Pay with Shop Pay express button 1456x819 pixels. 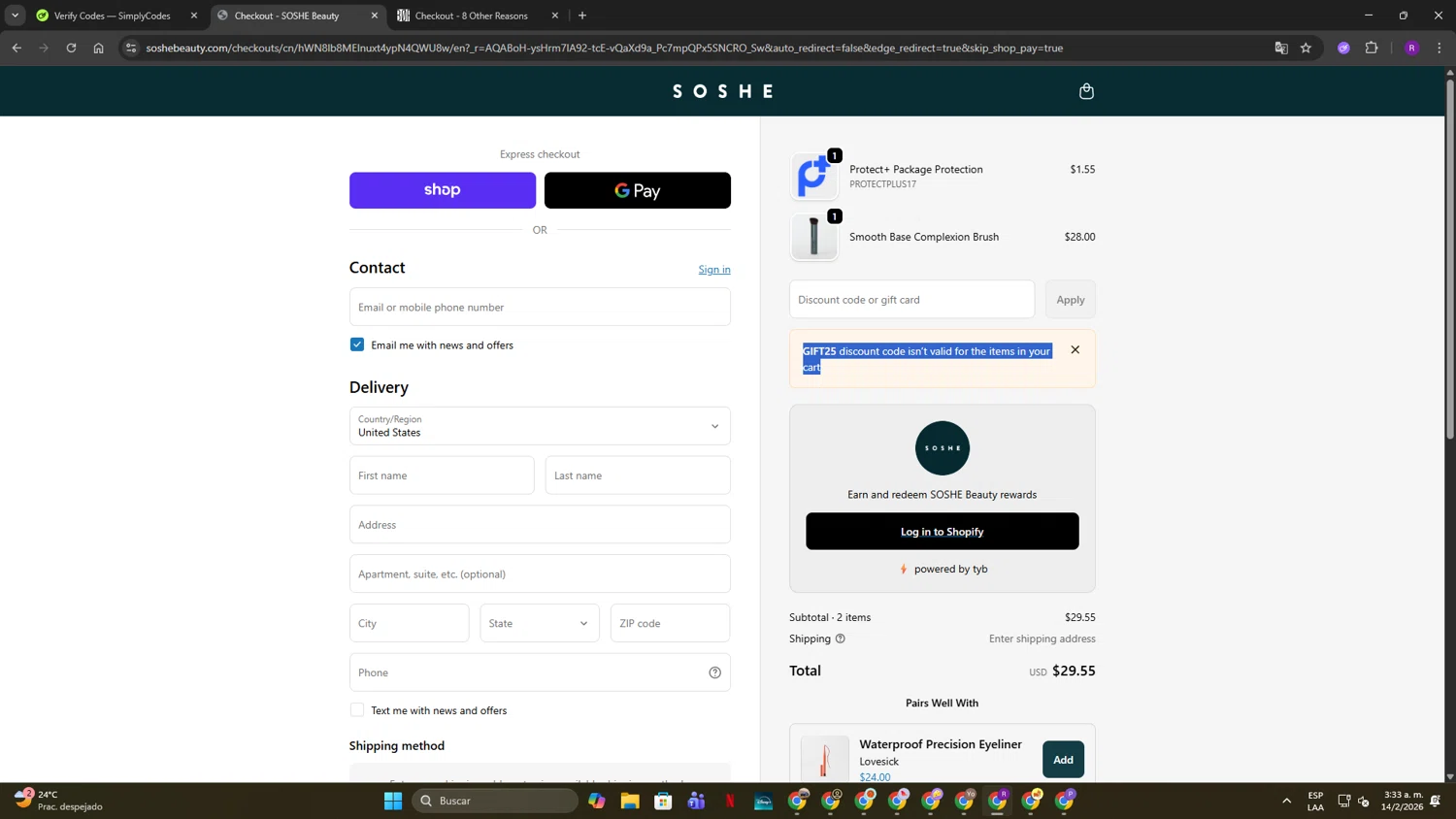click(443, 190)
